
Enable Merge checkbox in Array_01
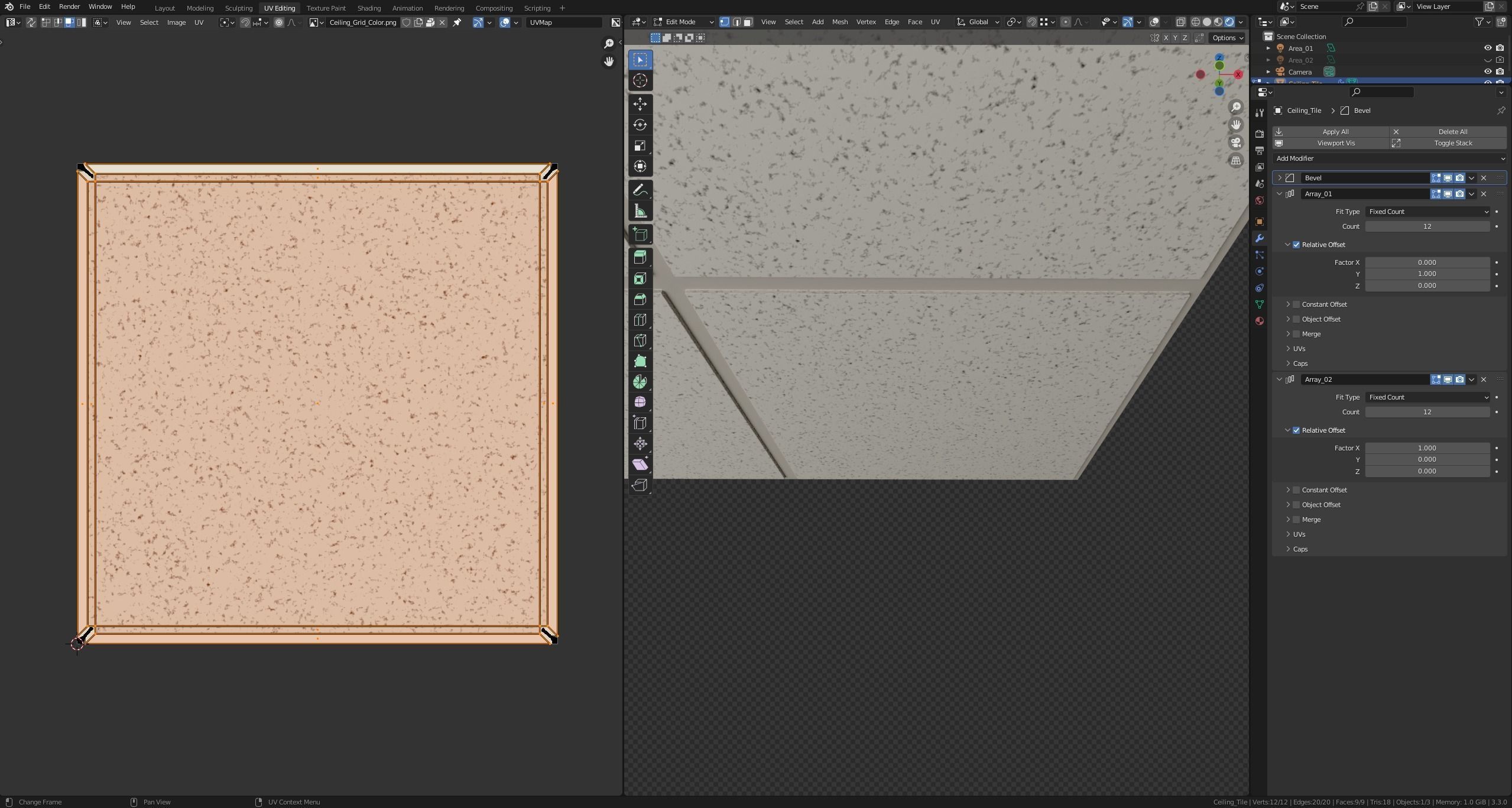tap(1296, 334)
